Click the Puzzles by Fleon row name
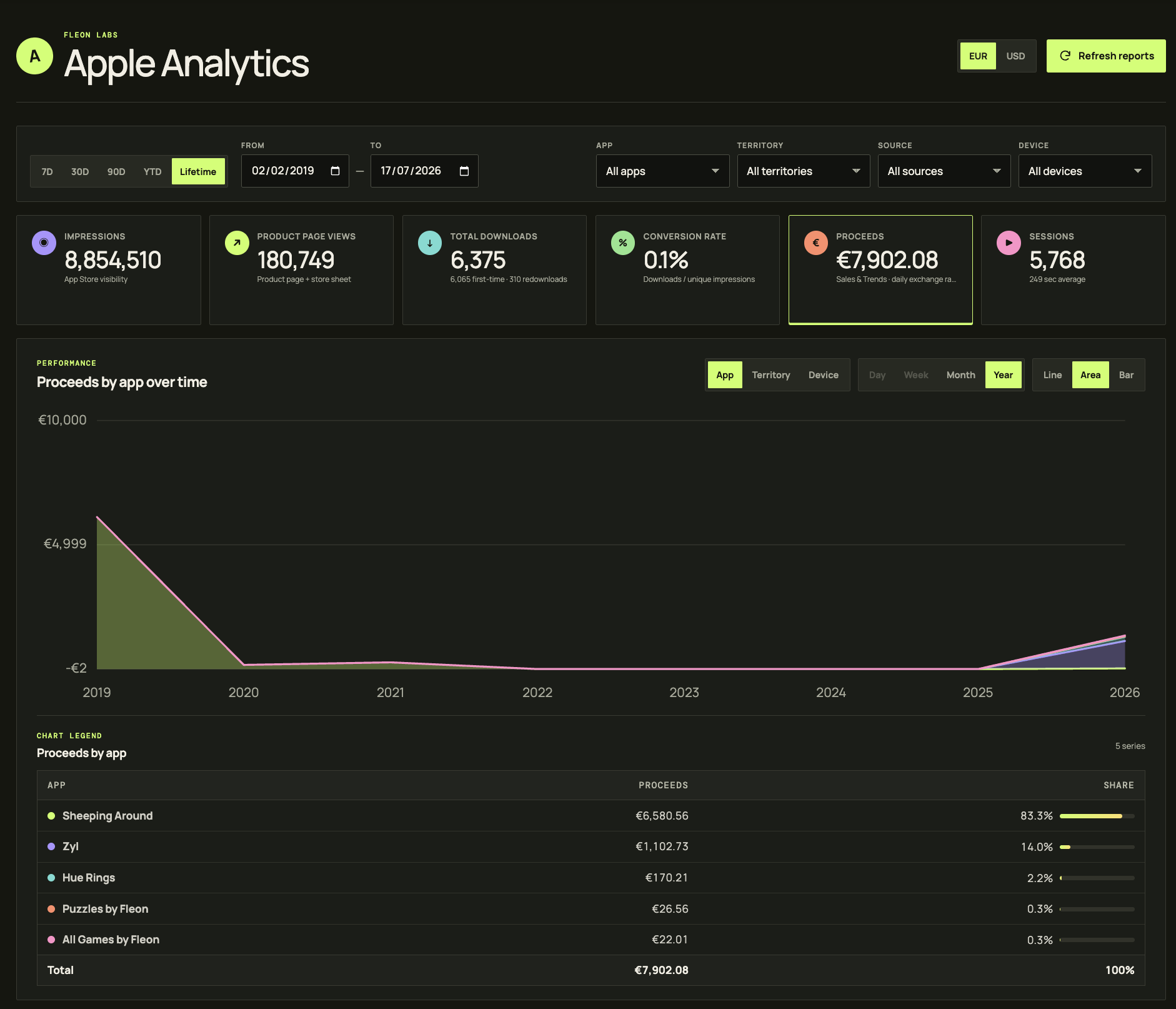Screen dimensions: 1176x1009 click(106, 909)
